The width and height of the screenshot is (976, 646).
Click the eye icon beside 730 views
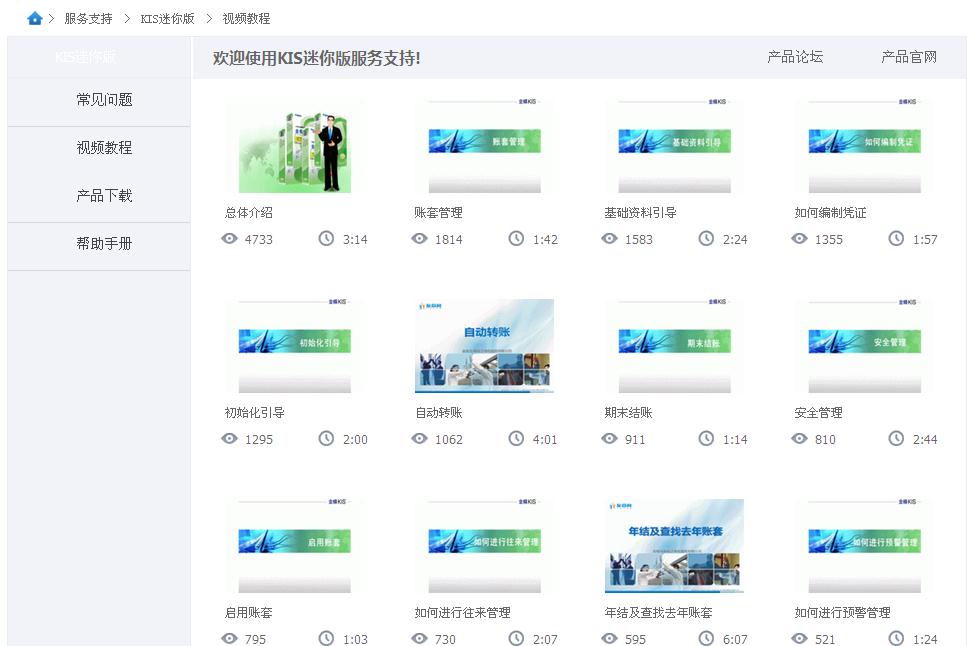click(x=420, y=639)
